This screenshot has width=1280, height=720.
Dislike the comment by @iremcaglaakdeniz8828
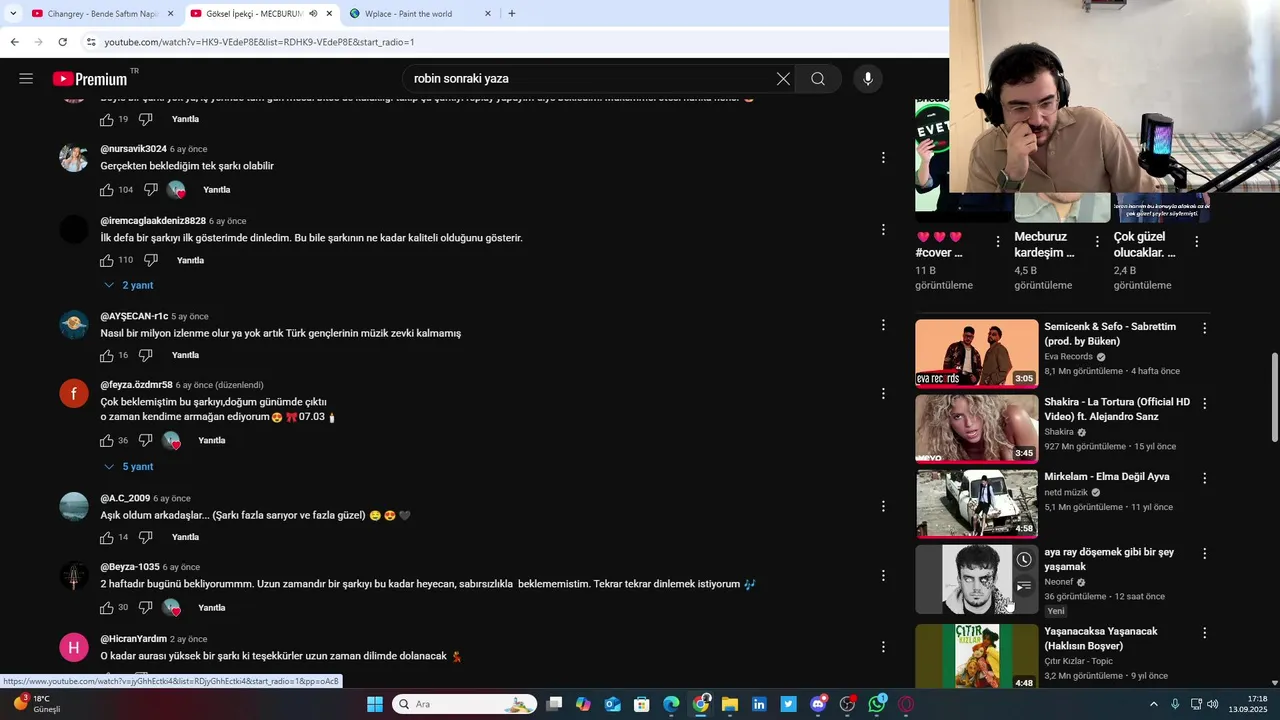click(x=151, y=260)
